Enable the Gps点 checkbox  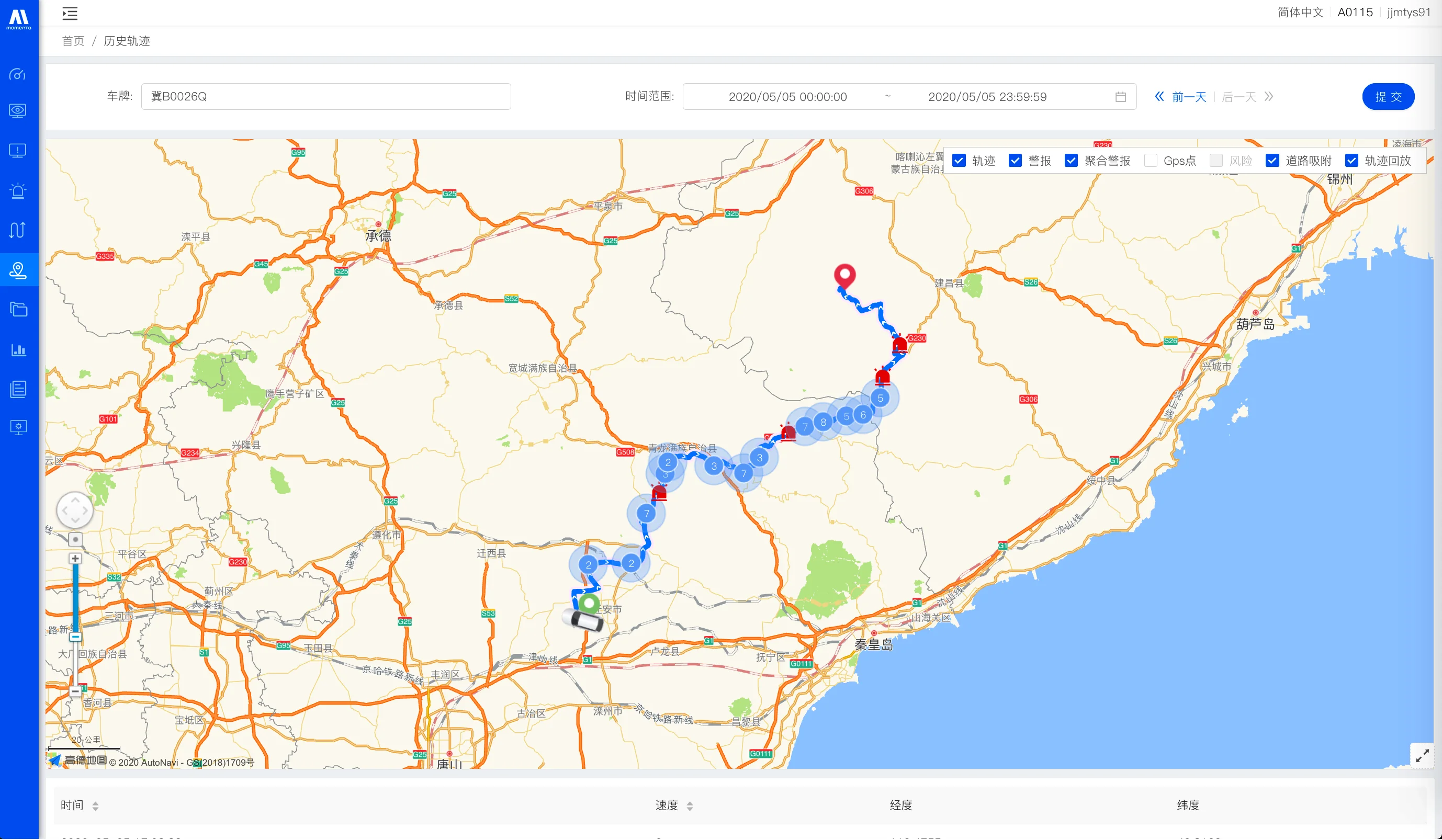[1150, 161]
